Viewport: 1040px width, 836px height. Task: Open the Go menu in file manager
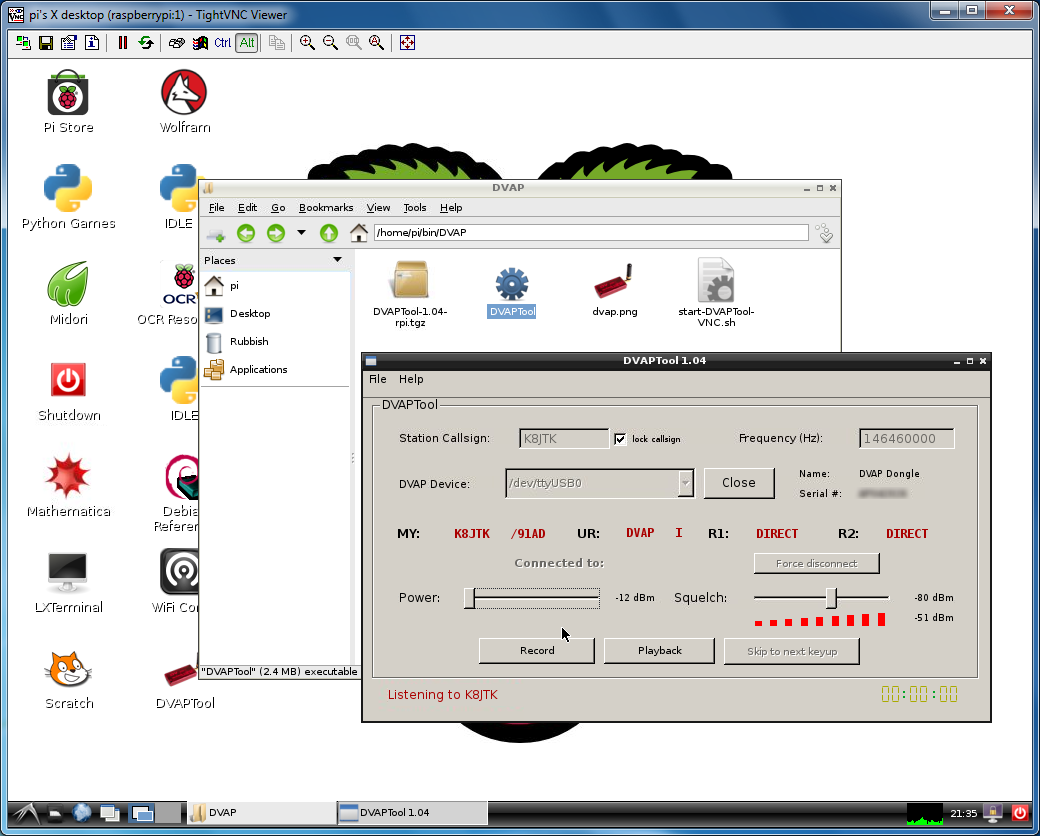point(278,208)
